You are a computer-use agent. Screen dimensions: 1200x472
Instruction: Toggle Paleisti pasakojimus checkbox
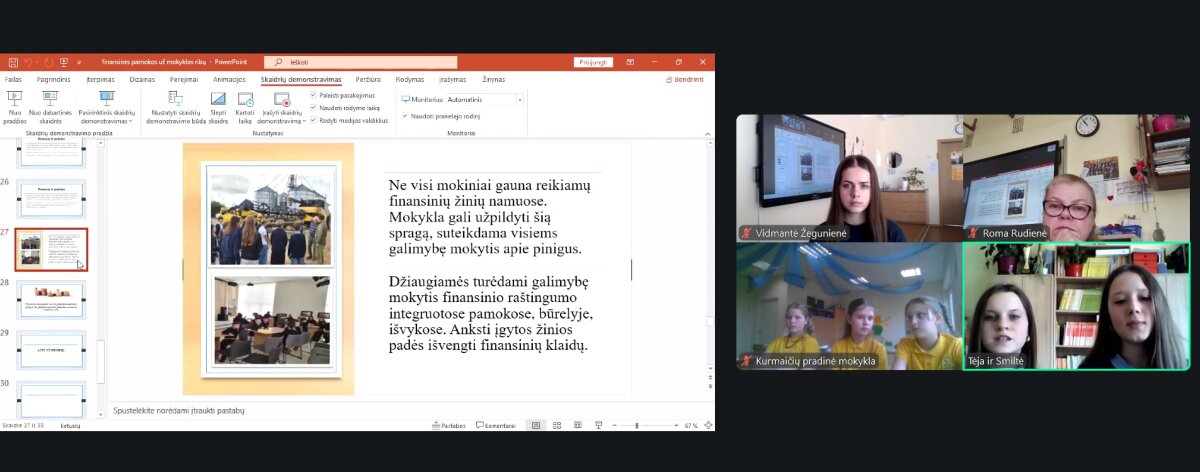point(313,95)
